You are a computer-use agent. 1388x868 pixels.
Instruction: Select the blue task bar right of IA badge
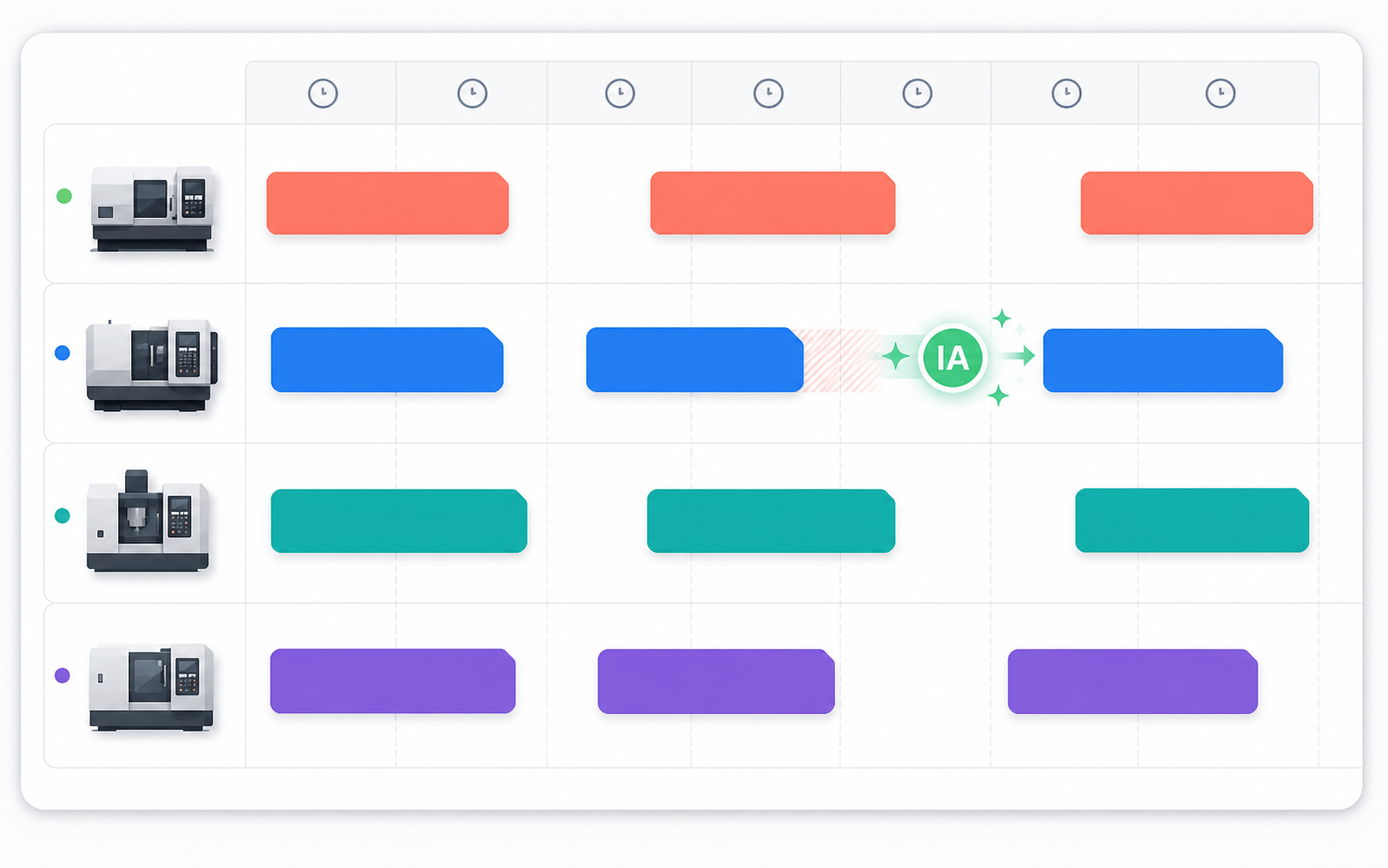tap(1163, 360)
